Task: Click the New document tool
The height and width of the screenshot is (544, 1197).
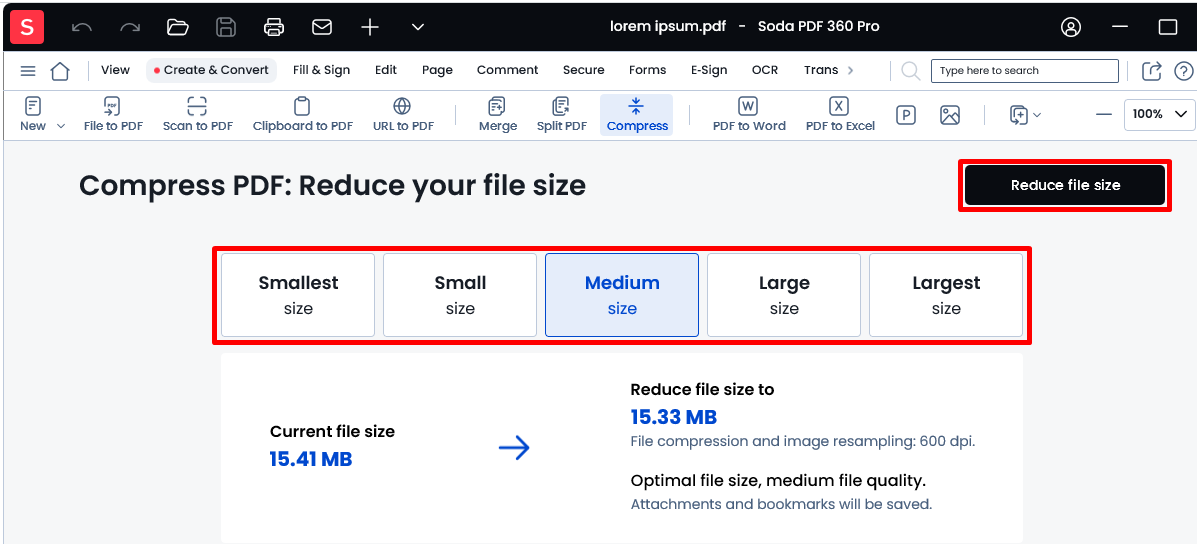Action: [x=33, y=114]
